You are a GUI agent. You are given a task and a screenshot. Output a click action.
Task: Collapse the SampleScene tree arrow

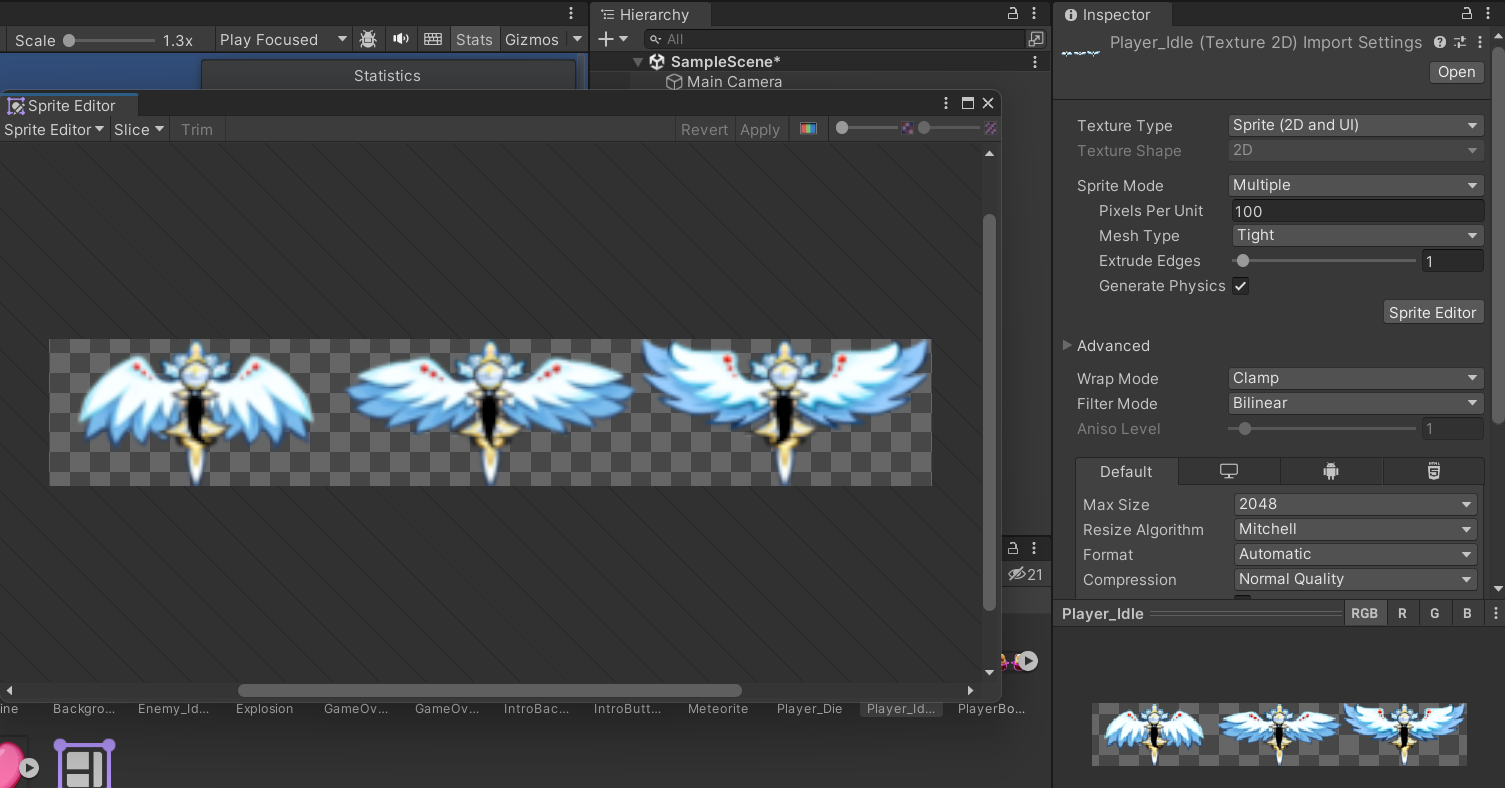point(638,62)
